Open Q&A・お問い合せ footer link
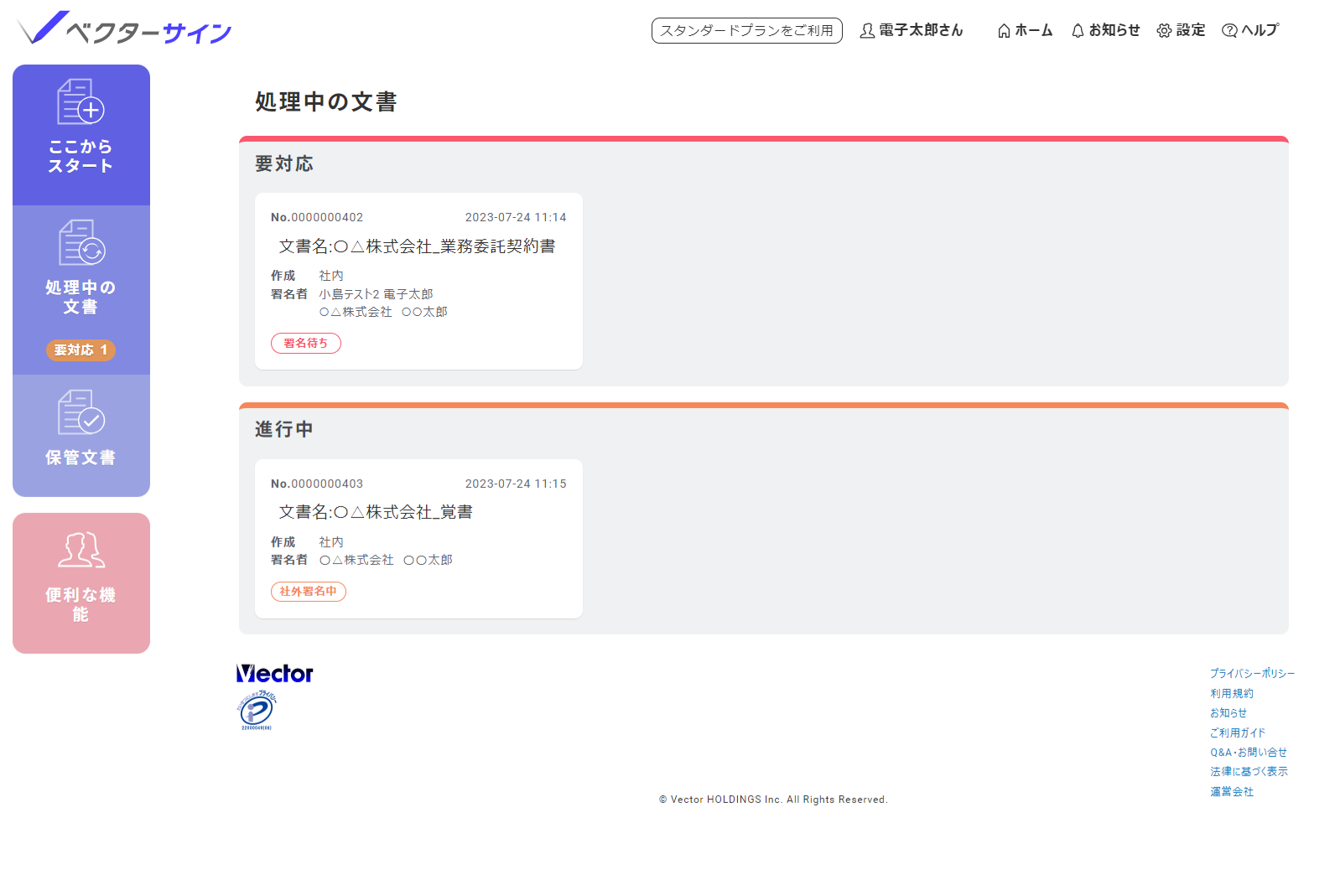This screenshot has height=896, width=1335. click(x=1249, y=753)
